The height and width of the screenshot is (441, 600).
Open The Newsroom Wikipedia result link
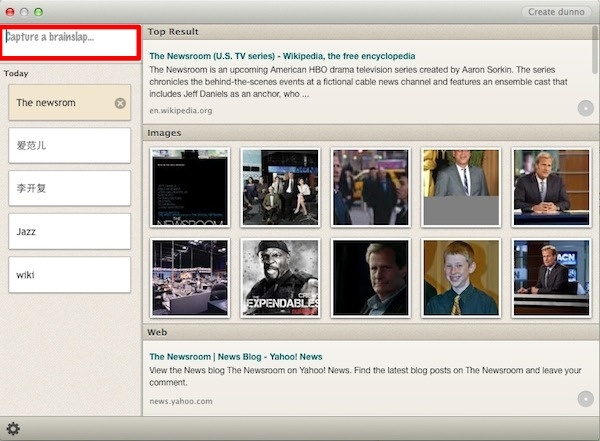281,56
